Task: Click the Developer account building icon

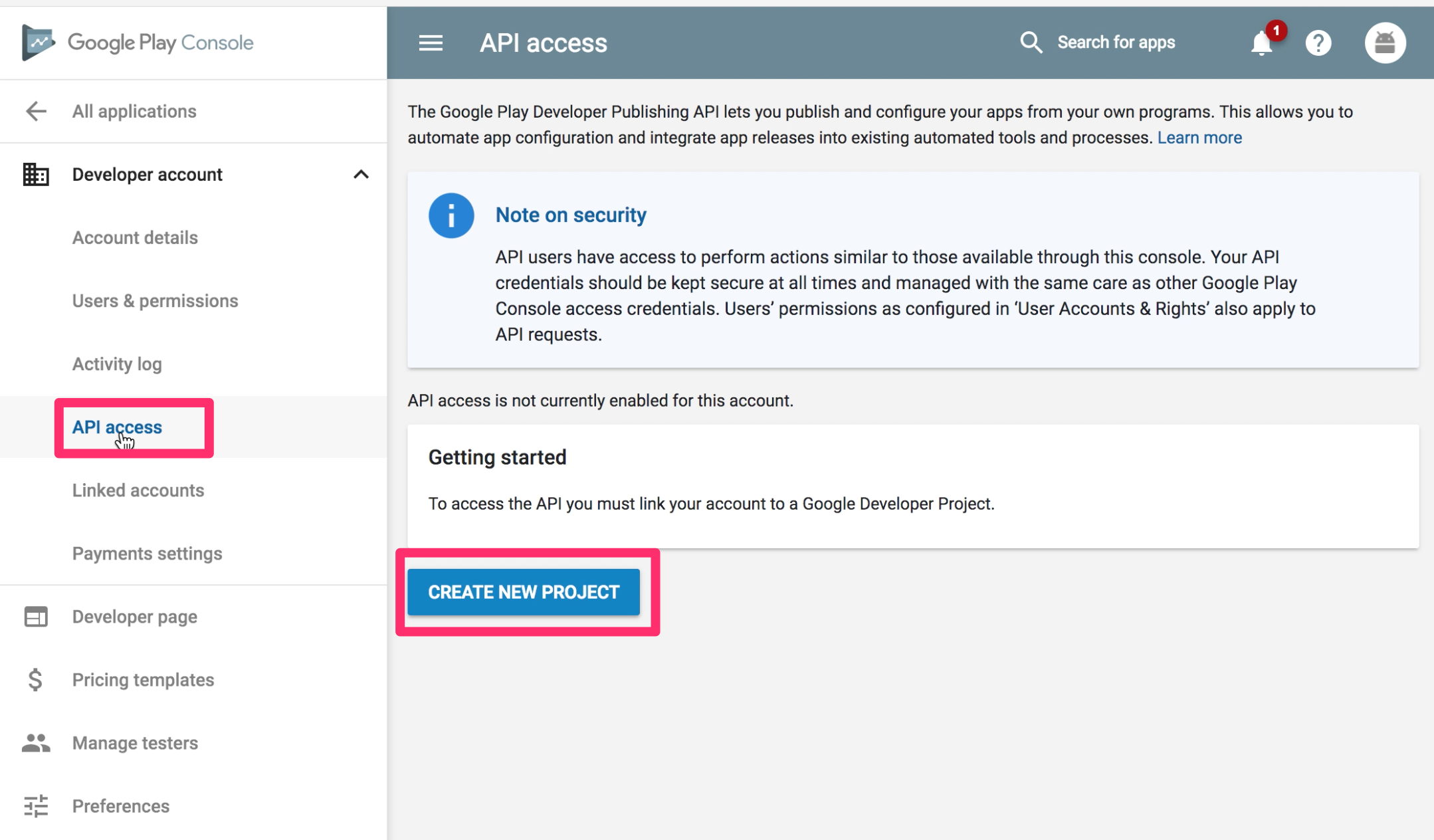Action: (36, 174)
